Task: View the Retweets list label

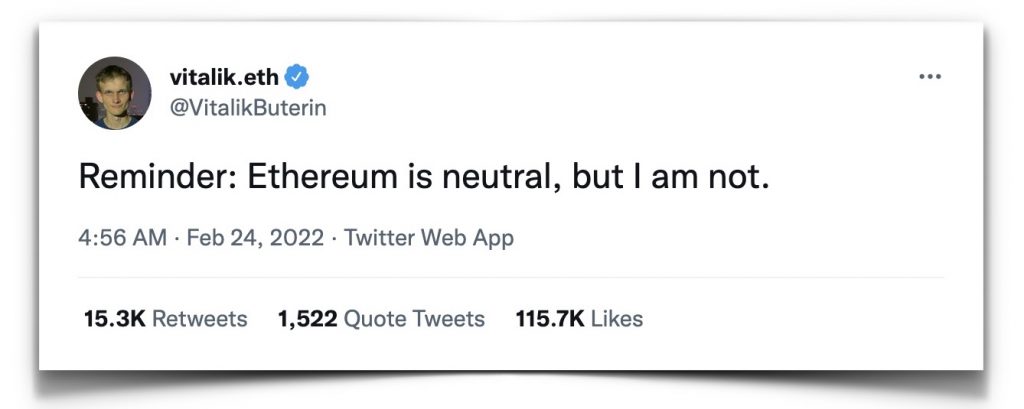Action: point(201,319)
